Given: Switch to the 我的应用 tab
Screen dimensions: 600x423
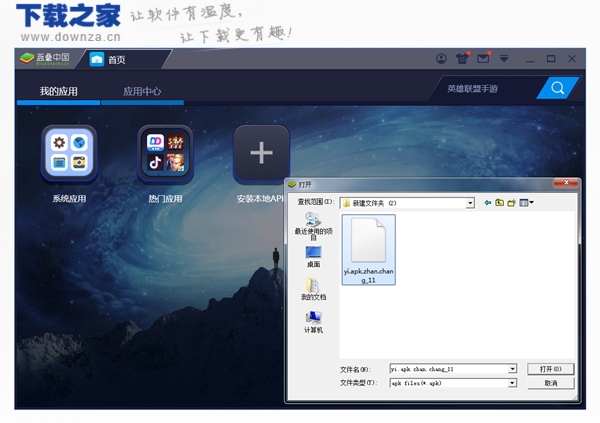Looking at the screenshot, I should point(58,91).
